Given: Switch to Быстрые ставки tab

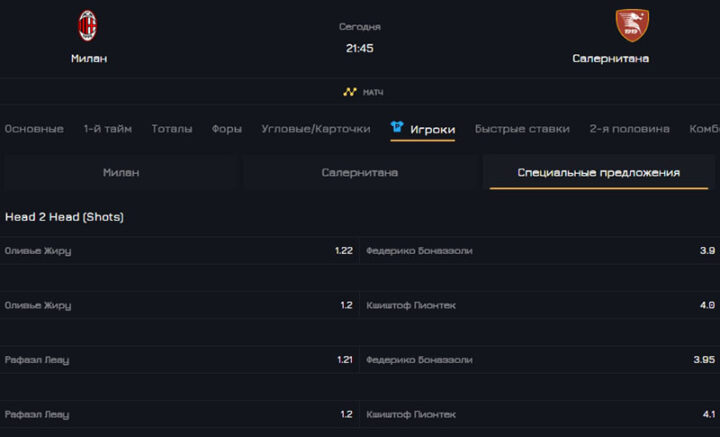Looking at the screenshot, I should point(522,129).
